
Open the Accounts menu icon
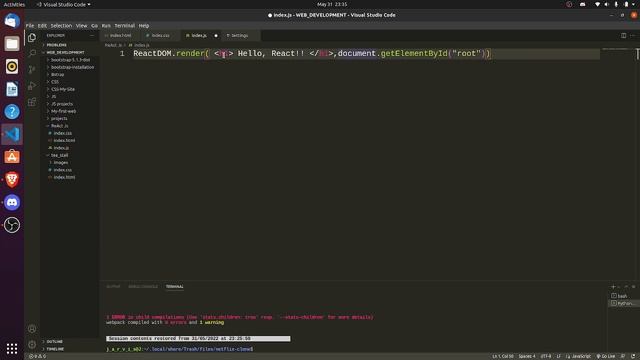32,329
